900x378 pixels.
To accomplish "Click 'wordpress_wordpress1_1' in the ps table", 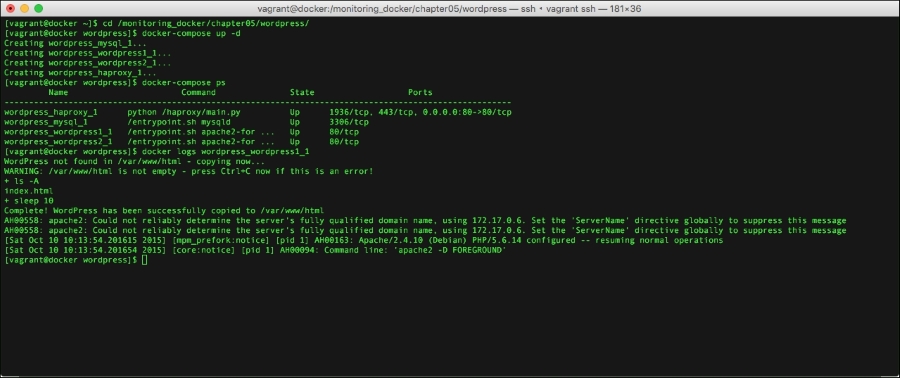I will (58, 132).
